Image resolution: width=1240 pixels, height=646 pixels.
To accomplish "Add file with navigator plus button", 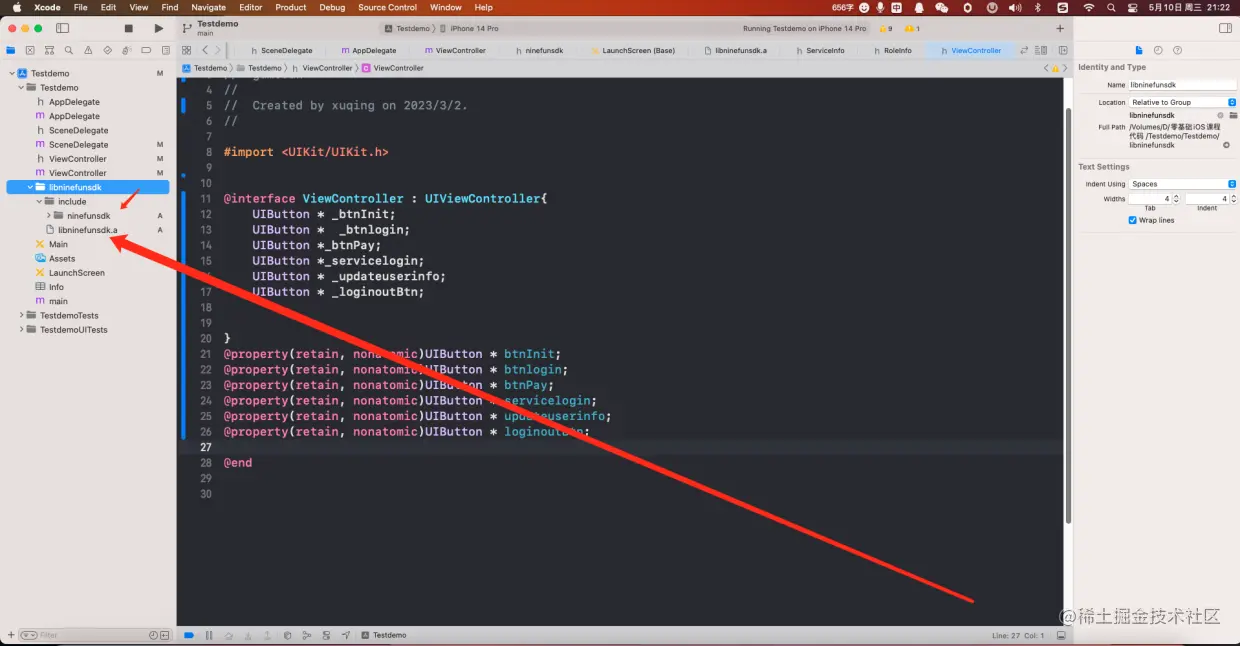I will coord(11,635).
